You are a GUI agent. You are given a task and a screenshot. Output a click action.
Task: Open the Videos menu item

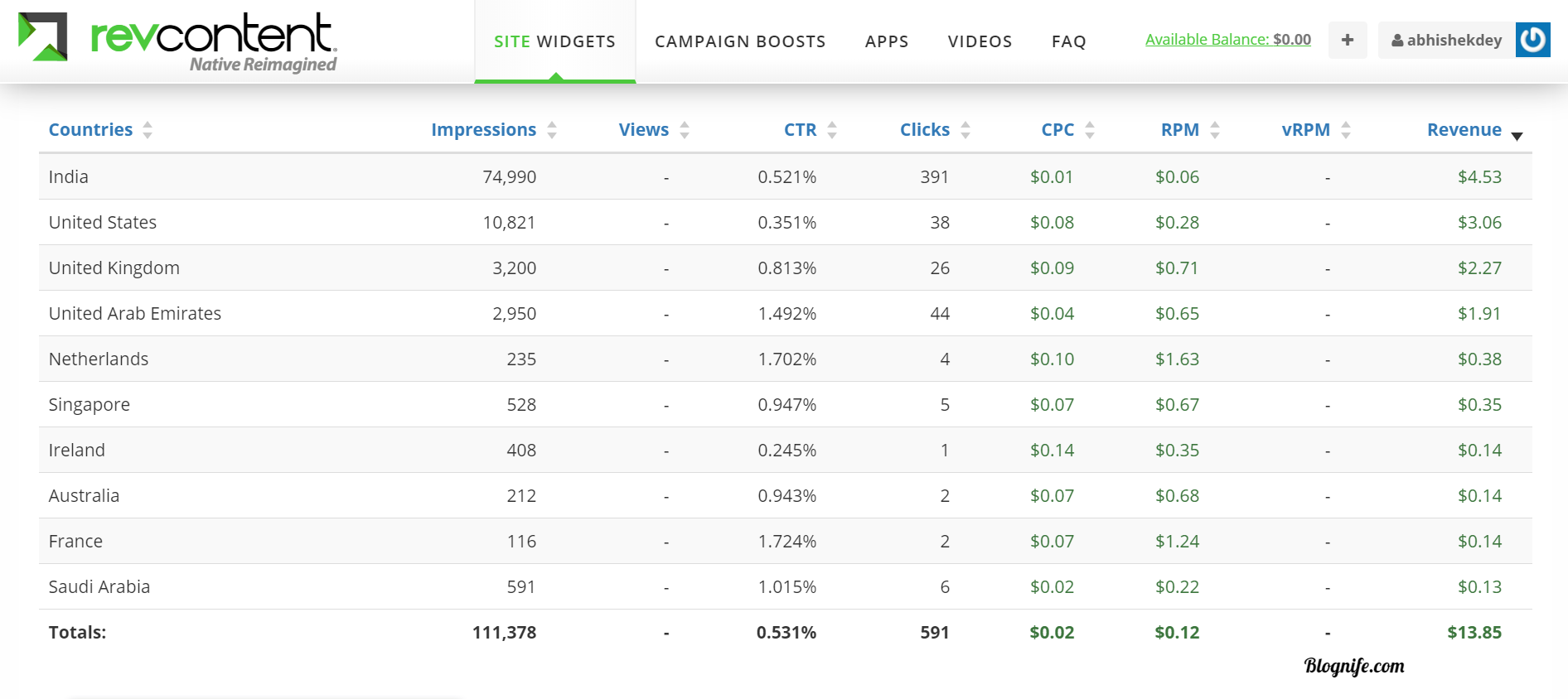980,41
